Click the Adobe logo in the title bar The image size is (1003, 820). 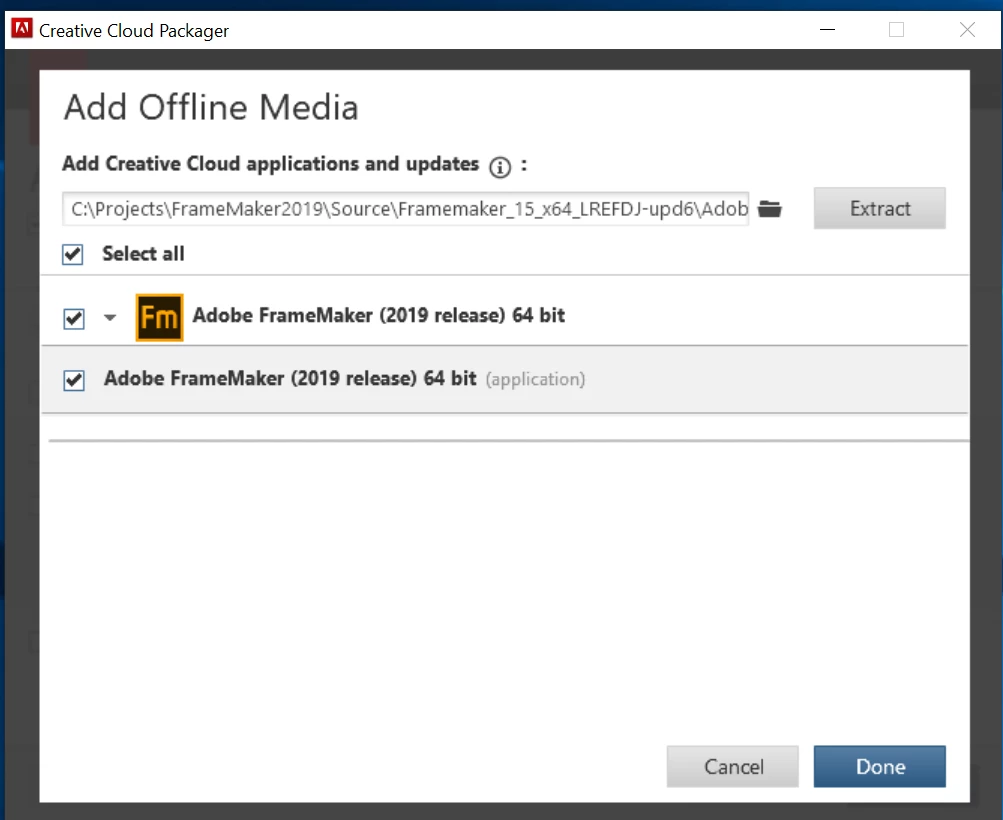pyautogui.click(x=22, y=29)
